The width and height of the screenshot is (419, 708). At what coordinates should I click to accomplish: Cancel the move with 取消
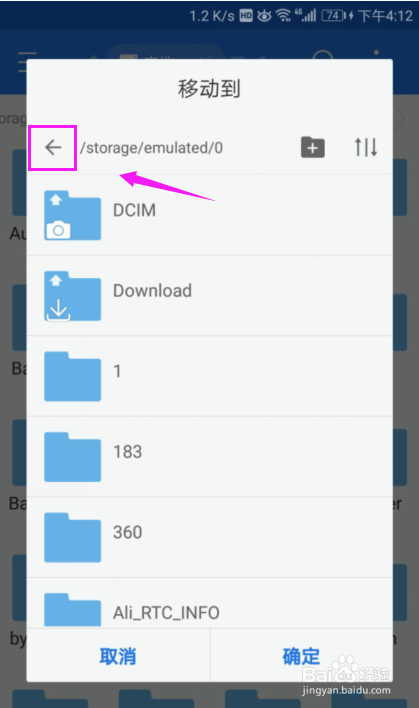coord(118,656)
